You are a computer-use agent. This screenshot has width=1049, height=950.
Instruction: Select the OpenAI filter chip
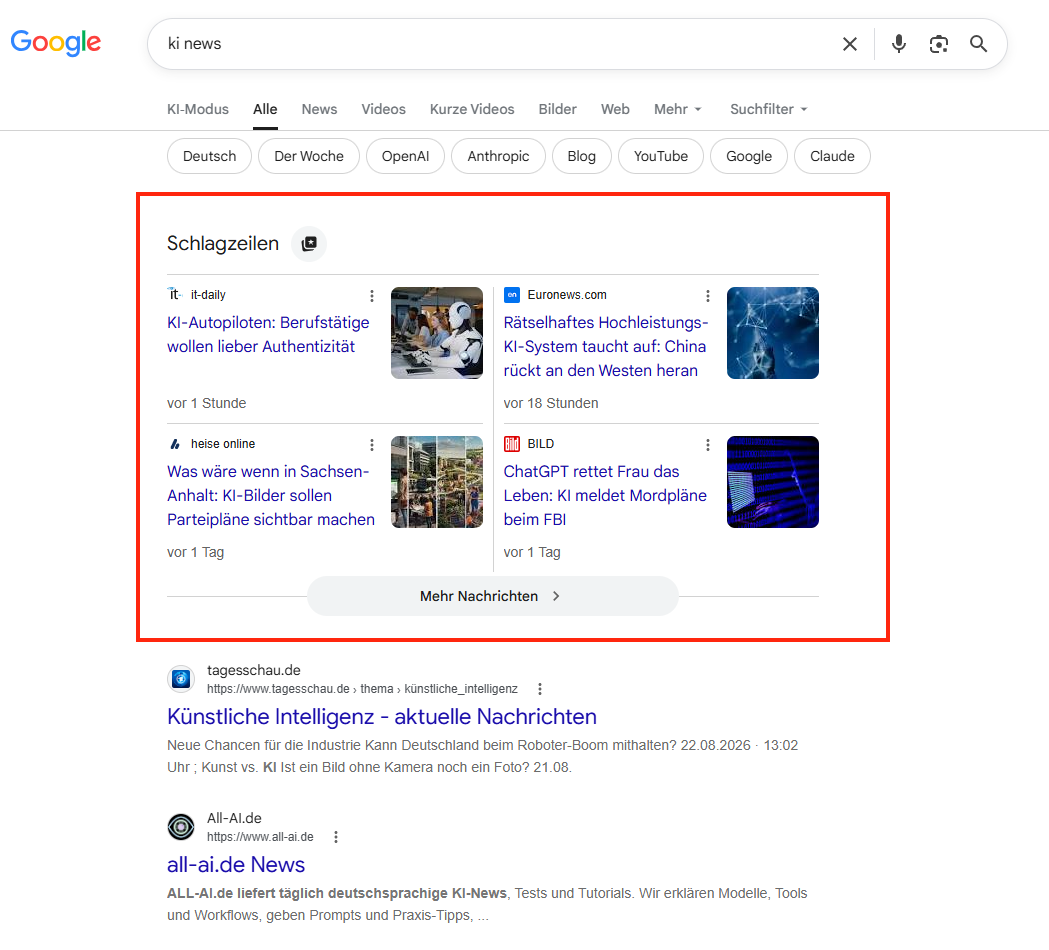405,156
